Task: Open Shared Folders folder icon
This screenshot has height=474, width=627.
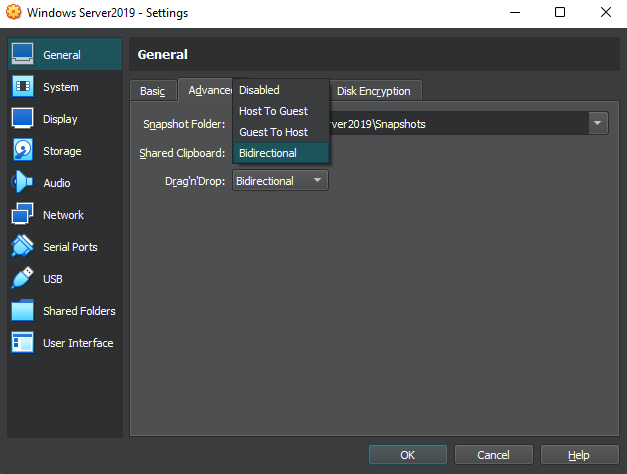Action: 23,311
